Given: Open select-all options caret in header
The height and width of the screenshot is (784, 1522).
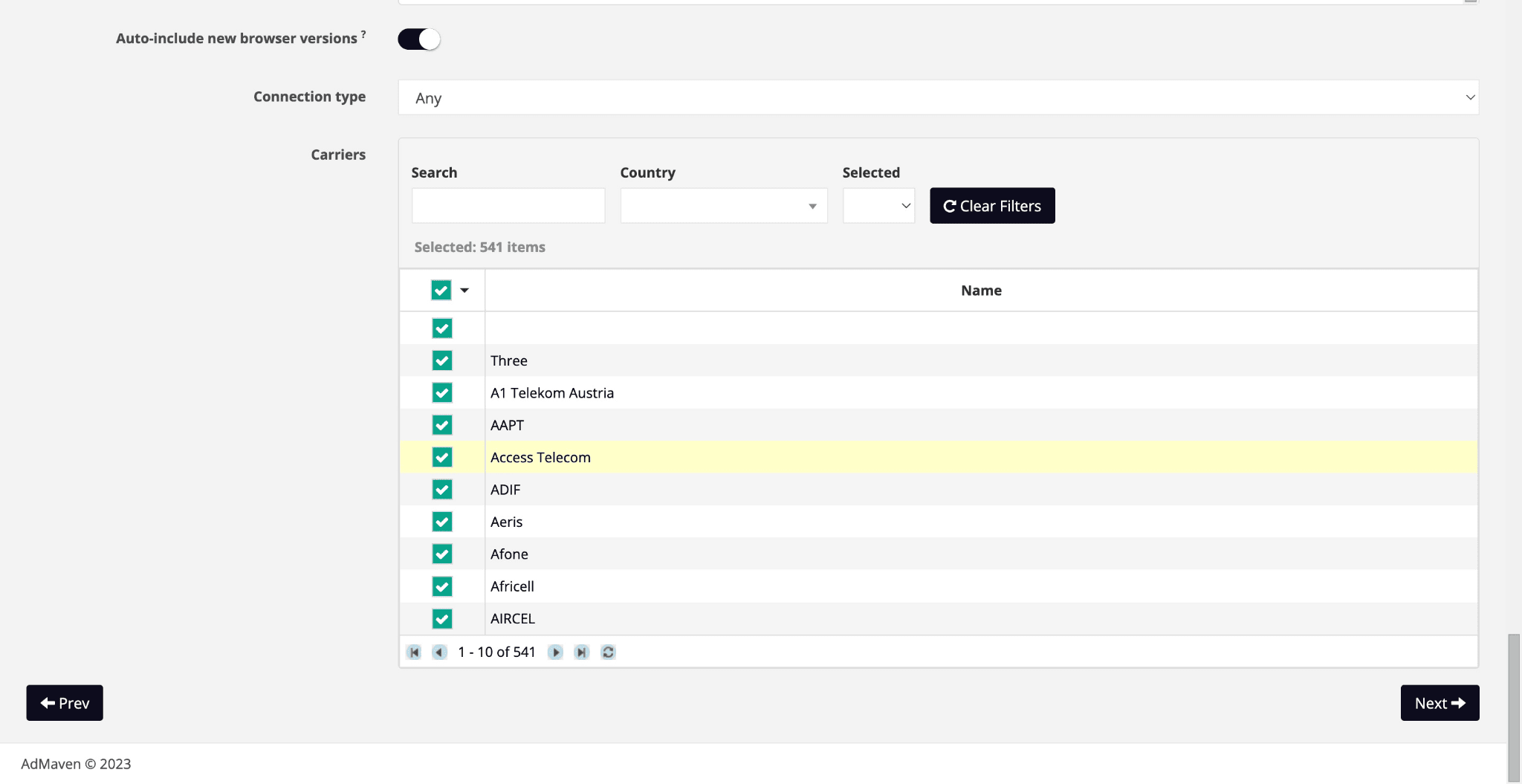Looking at the screenshot, I should coord(464,290).
